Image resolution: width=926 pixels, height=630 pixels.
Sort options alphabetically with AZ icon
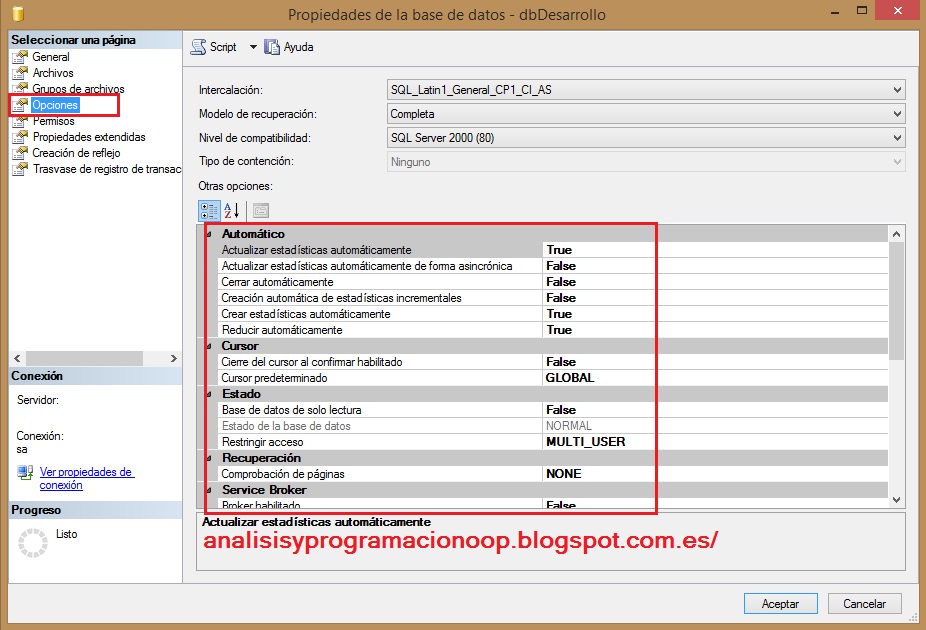[x=232, y=210]
